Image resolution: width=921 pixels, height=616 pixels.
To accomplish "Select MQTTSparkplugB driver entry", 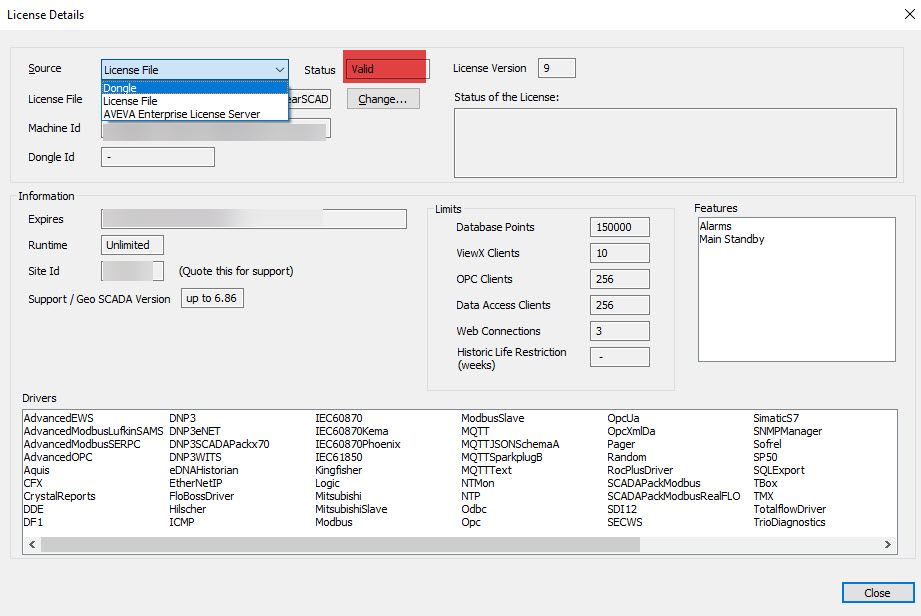I will pyautogui.click(x=502, y=457).
